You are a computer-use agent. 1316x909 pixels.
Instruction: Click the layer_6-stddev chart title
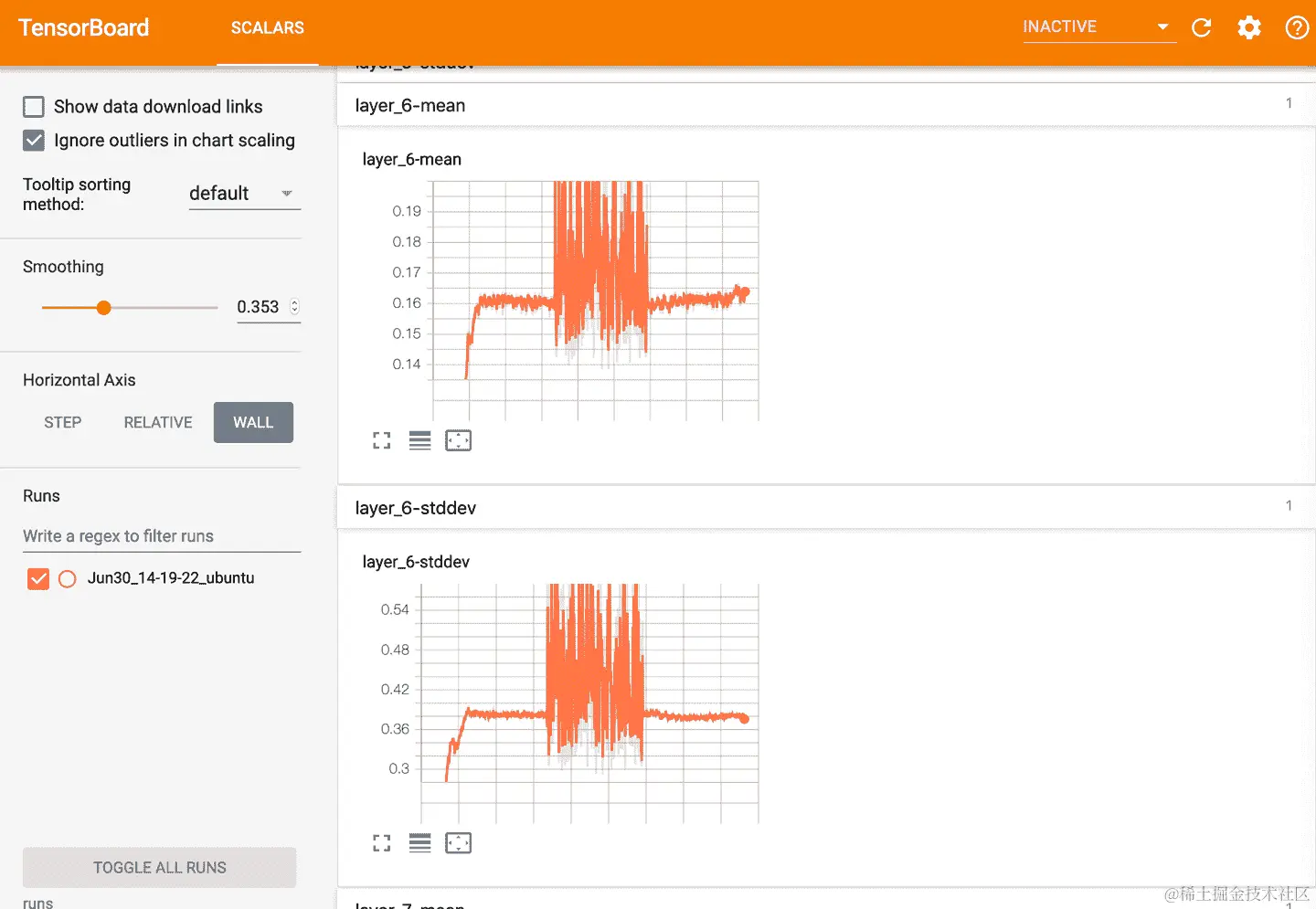click(x=416, y=562)
